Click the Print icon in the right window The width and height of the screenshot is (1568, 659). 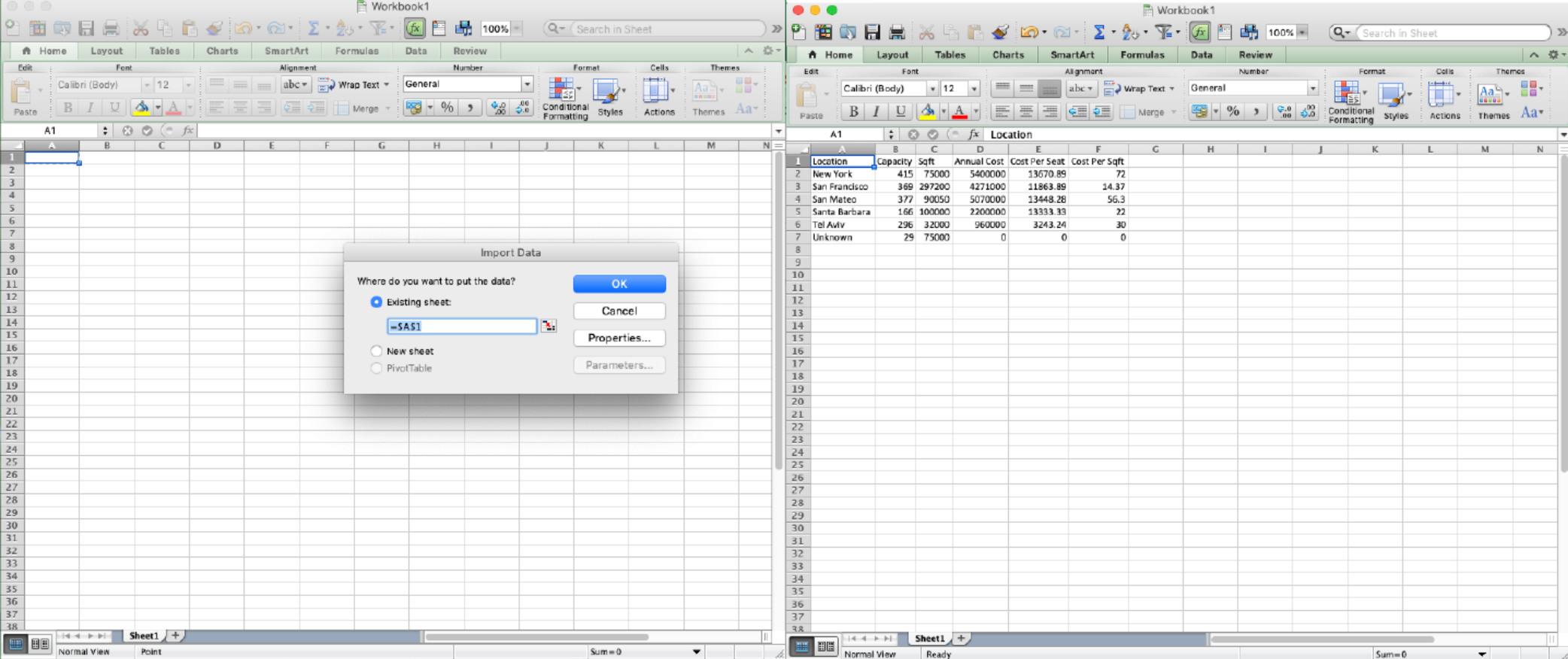pyautogui.click(x=897, y=32)
